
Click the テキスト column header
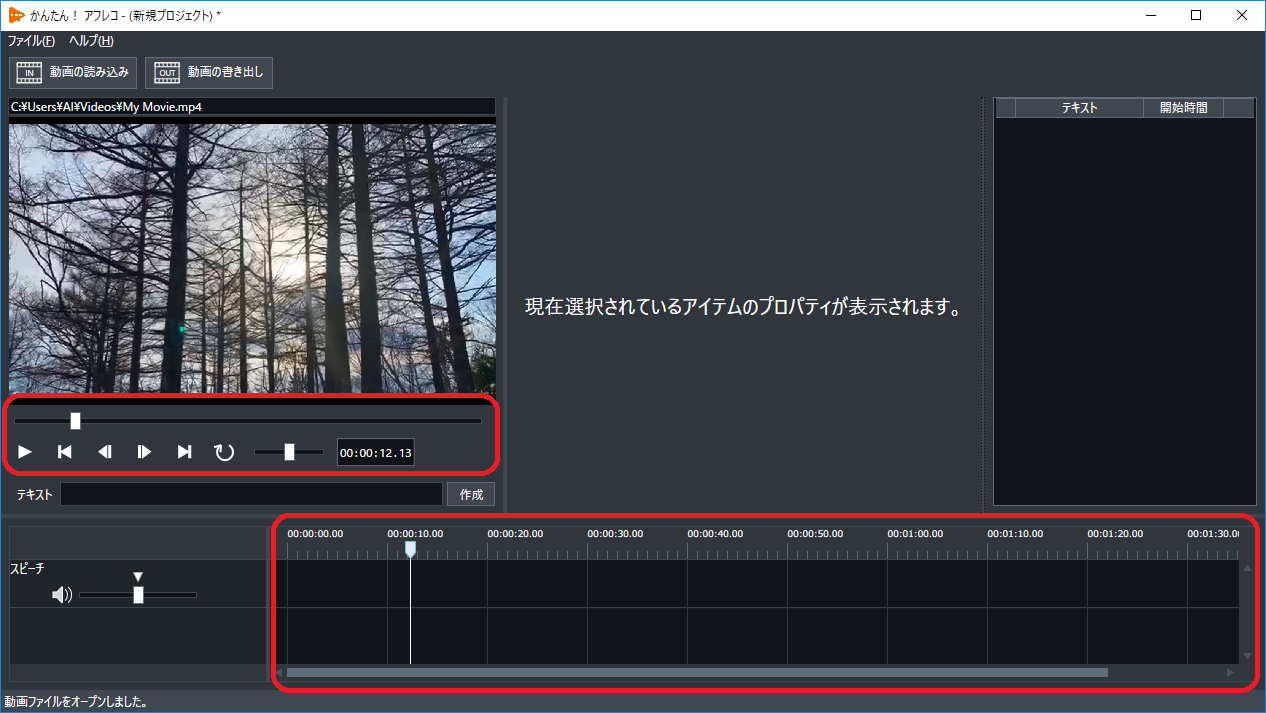click(1079, 108)
